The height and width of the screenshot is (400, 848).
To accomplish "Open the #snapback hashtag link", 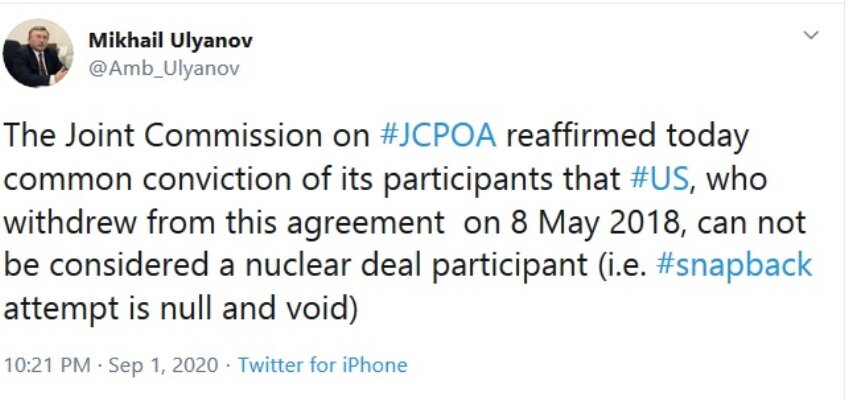I will 734,266.
